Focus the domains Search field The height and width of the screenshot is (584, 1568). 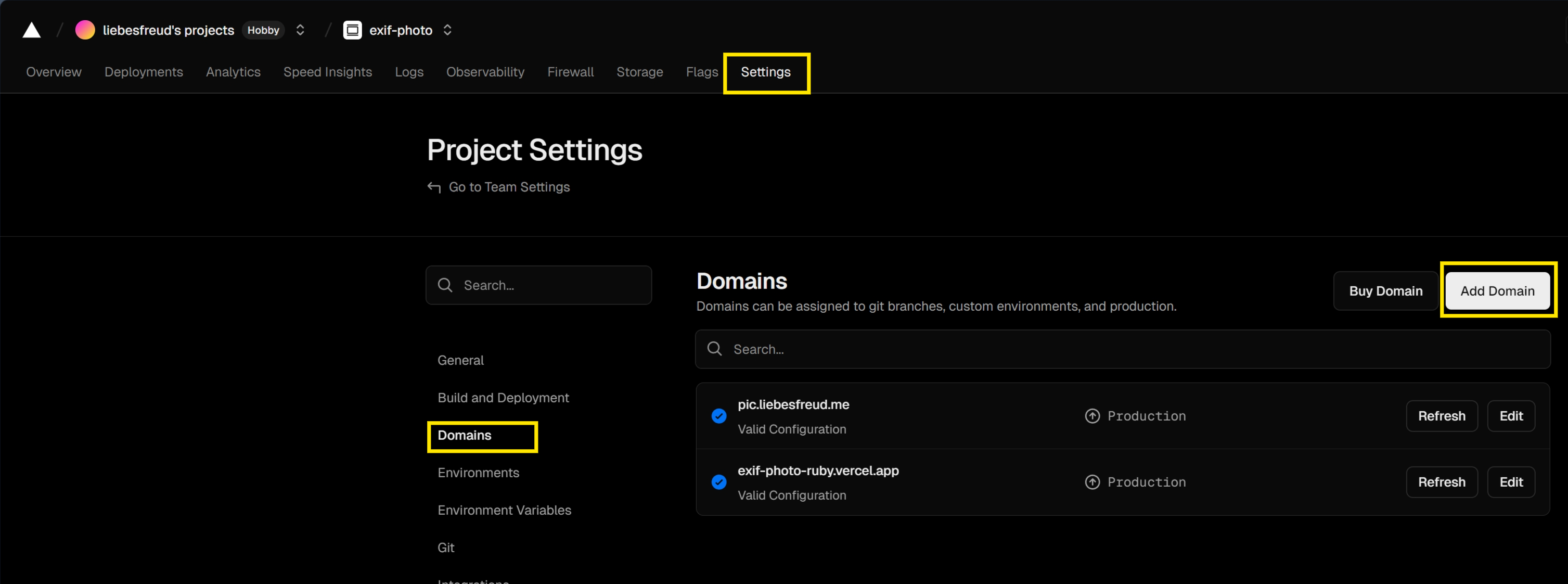(1123, 350)
